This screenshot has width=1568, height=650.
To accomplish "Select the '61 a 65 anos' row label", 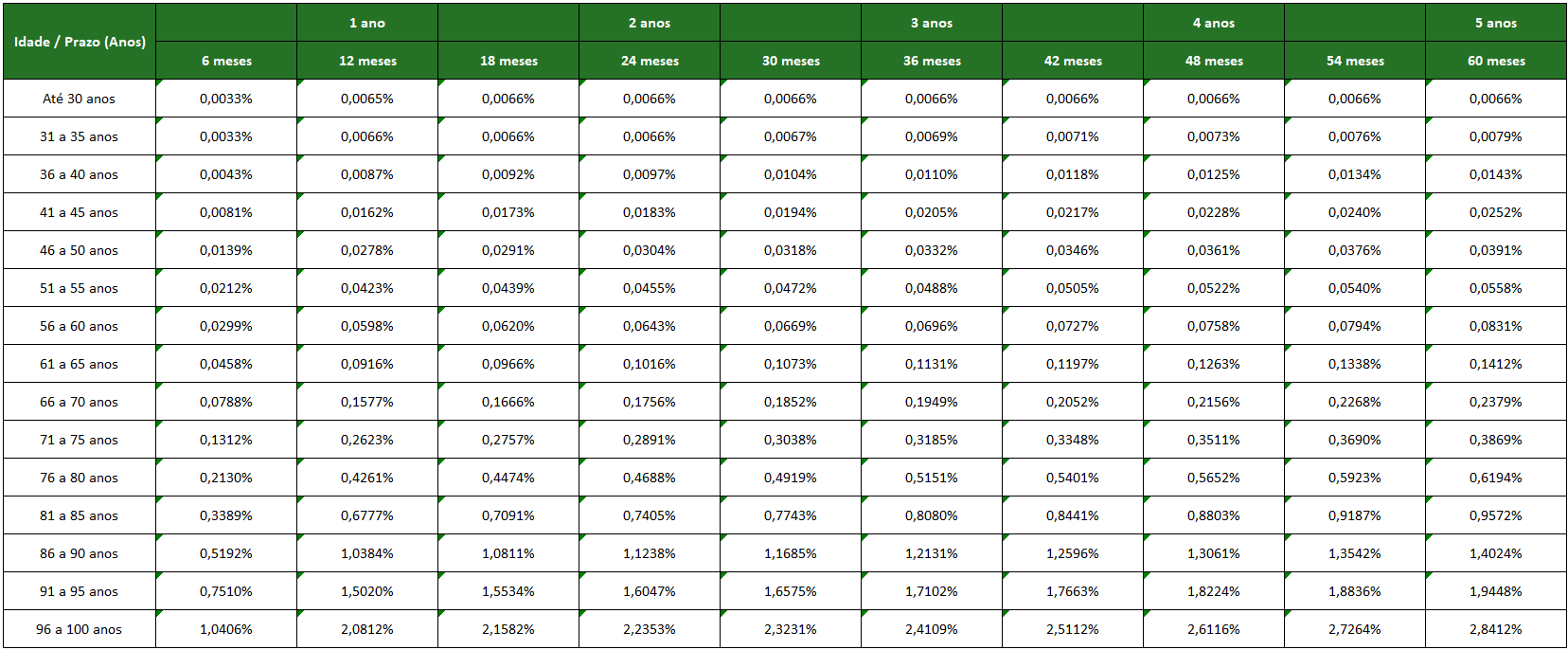I will click(x=80, y=364).
